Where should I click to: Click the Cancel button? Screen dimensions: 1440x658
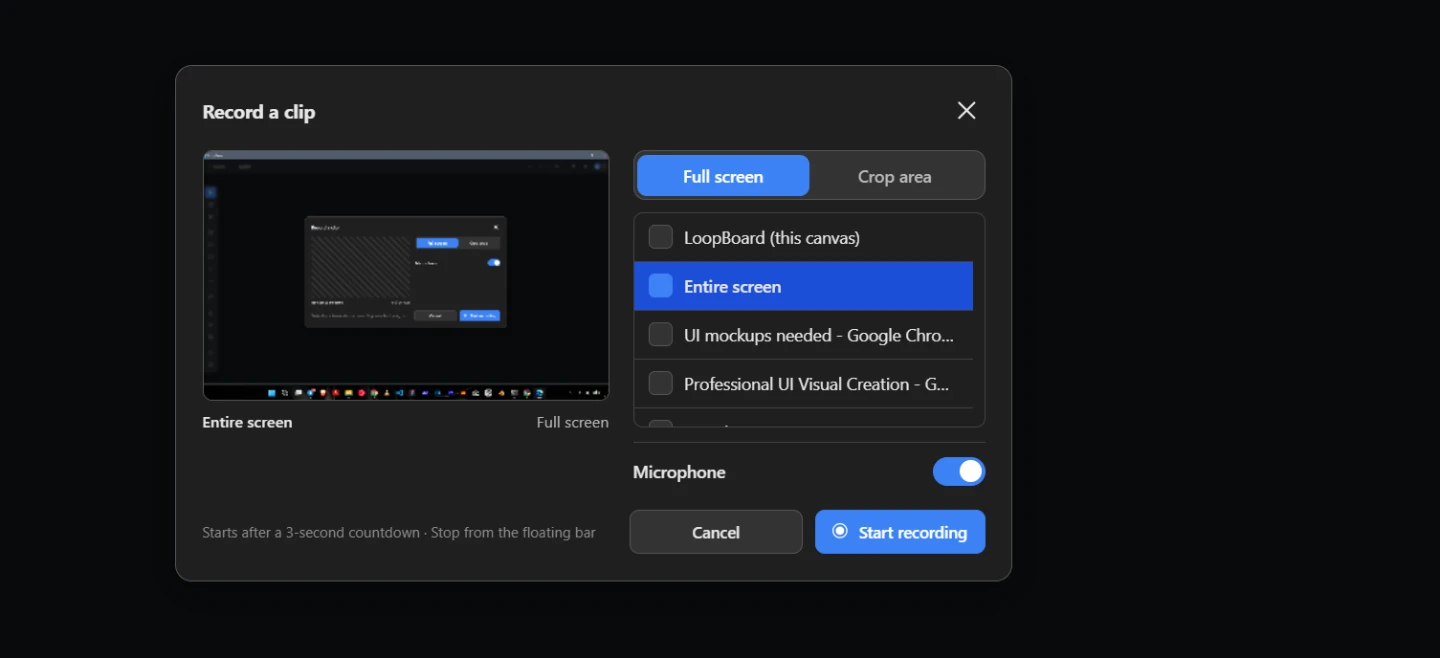pyautogui.click(x=716, y=532)
